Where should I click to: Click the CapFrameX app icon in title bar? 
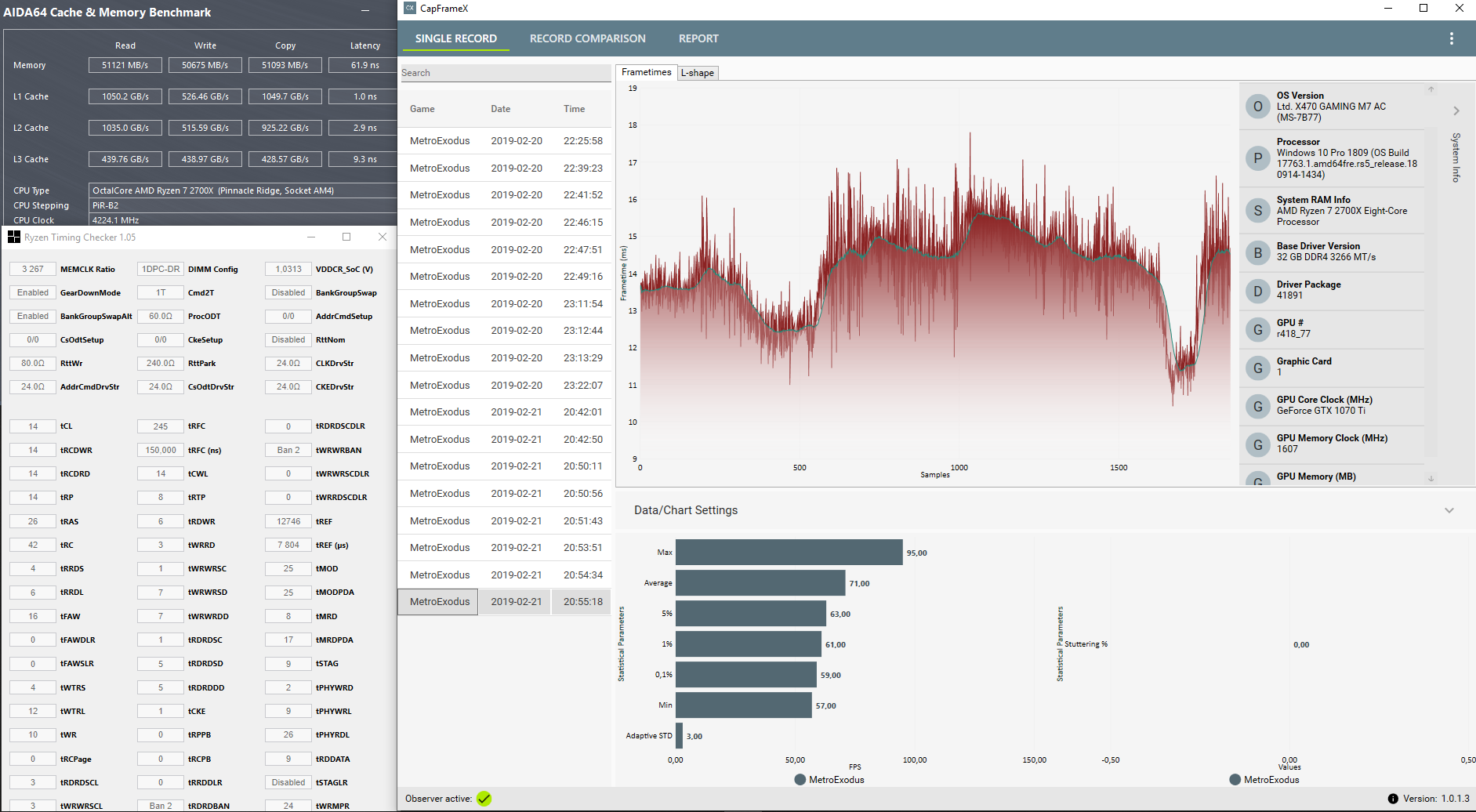pyautogui.click(x=410, y=8)
